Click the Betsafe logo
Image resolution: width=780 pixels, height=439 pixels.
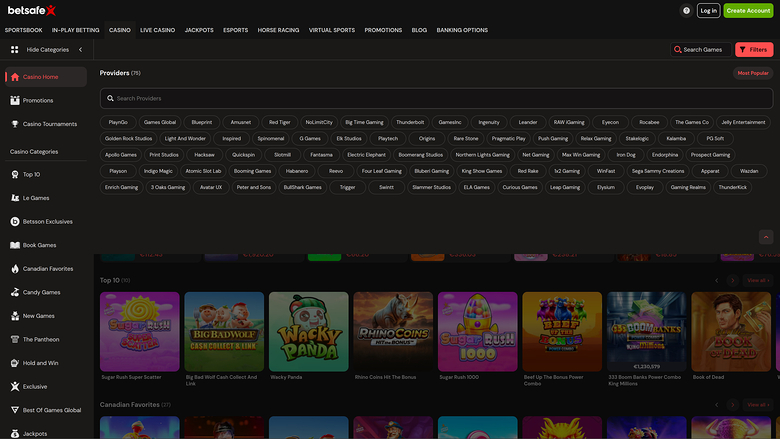31,10
